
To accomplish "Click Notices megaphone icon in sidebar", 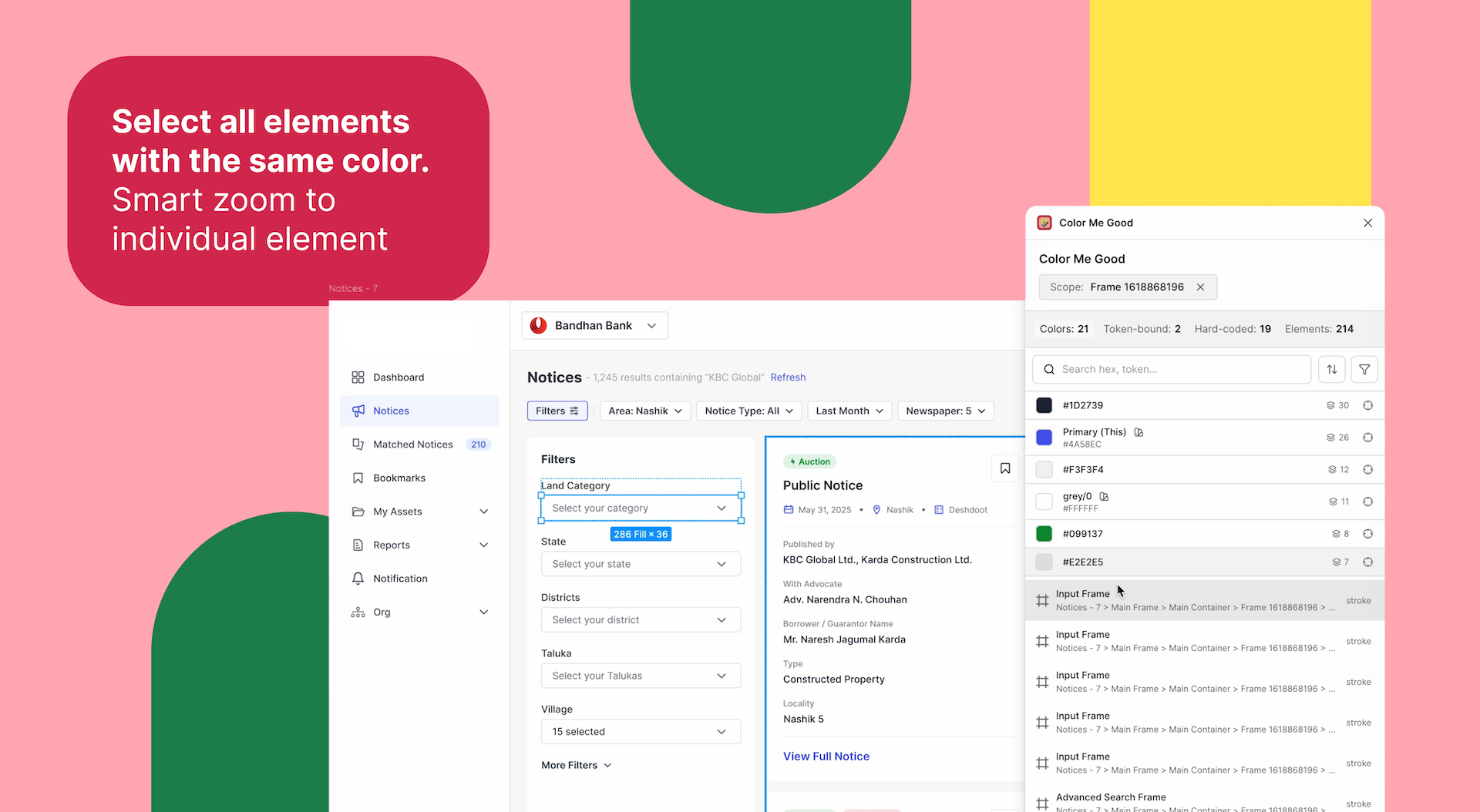I will (x=358, y=411).
